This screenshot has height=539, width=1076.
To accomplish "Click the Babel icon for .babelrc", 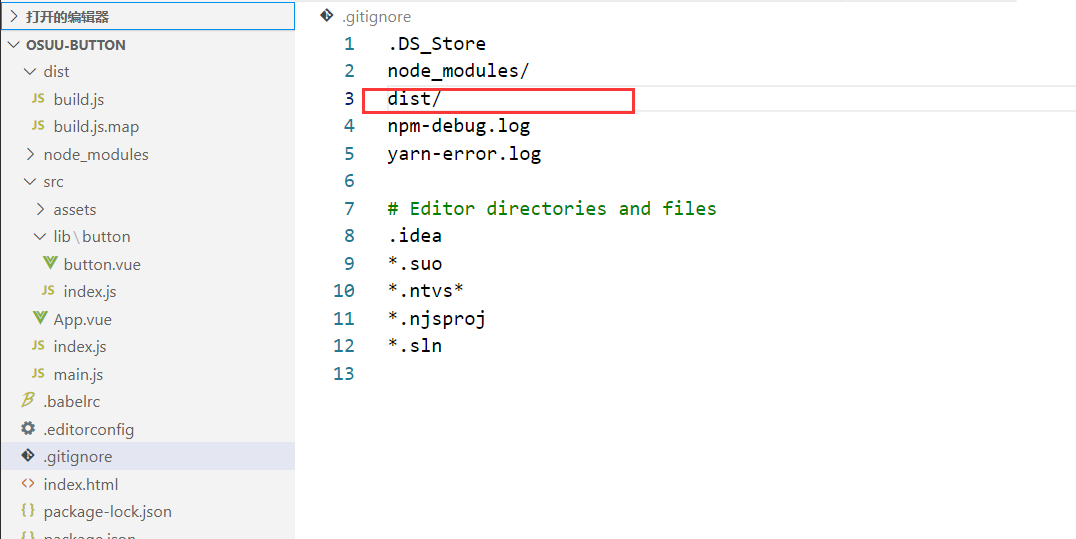I will [28, 401].
